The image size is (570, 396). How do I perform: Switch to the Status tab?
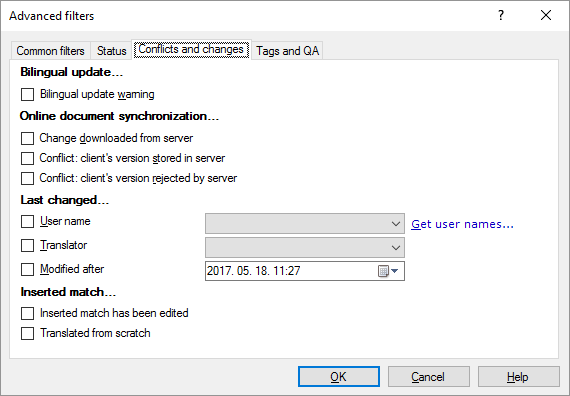[x=111, y=51]
